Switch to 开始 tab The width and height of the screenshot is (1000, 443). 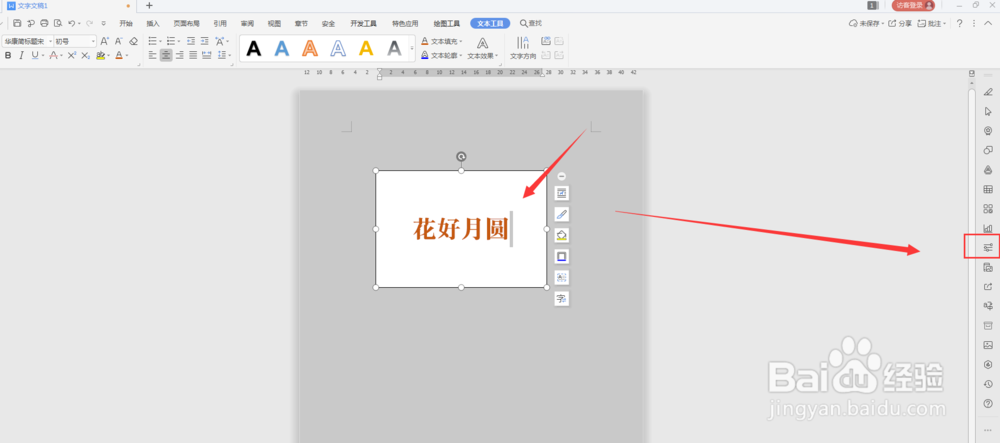pos(126,24)
